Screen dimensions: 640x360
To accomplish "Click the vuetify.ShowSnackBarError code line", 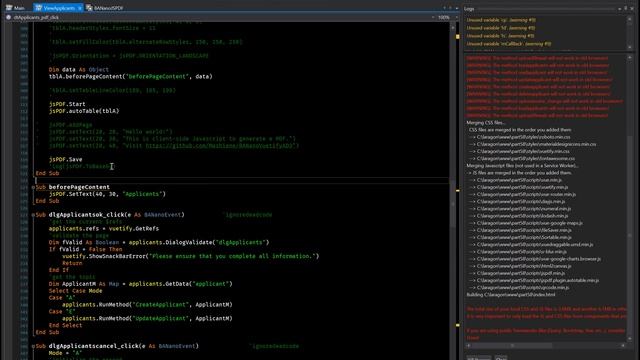I will pyautogui.click(x=191, y=256).
